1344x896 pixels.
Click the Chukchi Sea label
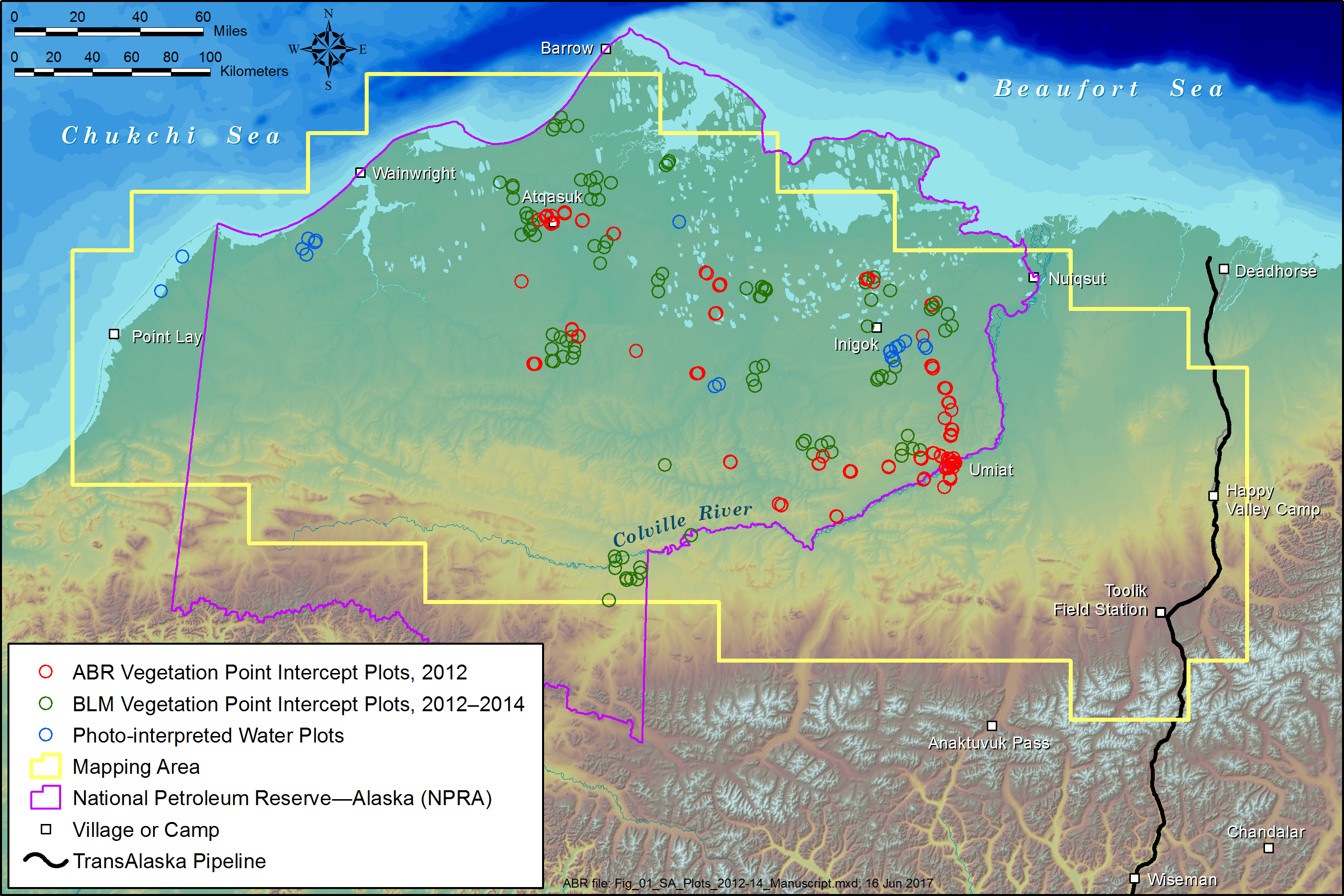pos(171,136)
